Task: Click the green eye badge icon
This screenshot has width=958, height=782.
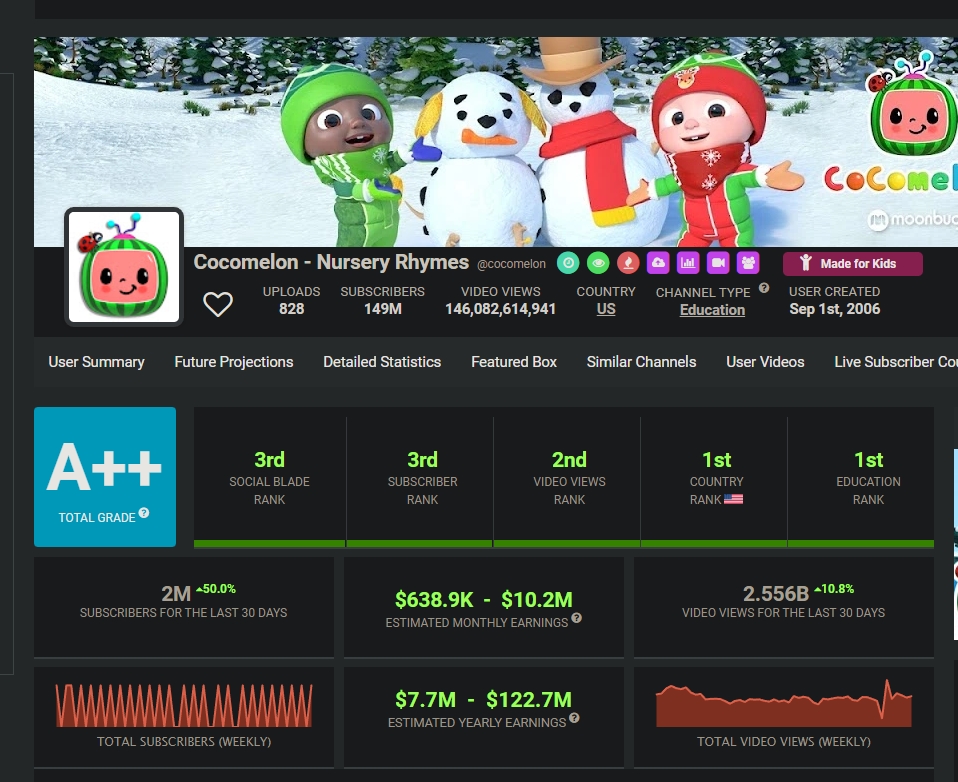Action: 598,263
